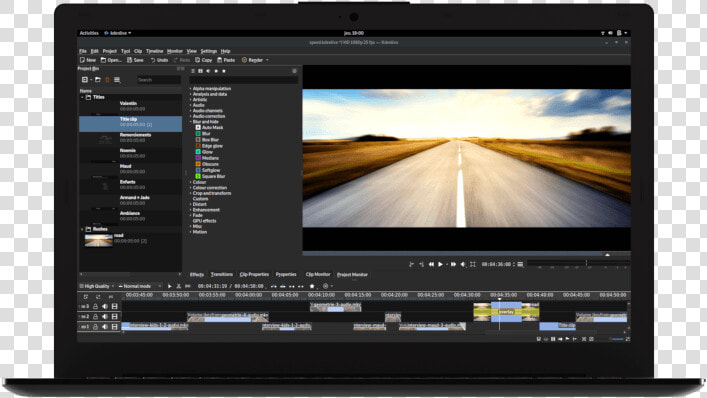Screen dimensions: 707x398
Task: Lock timeline track 3
Action: tap(95, 307)
